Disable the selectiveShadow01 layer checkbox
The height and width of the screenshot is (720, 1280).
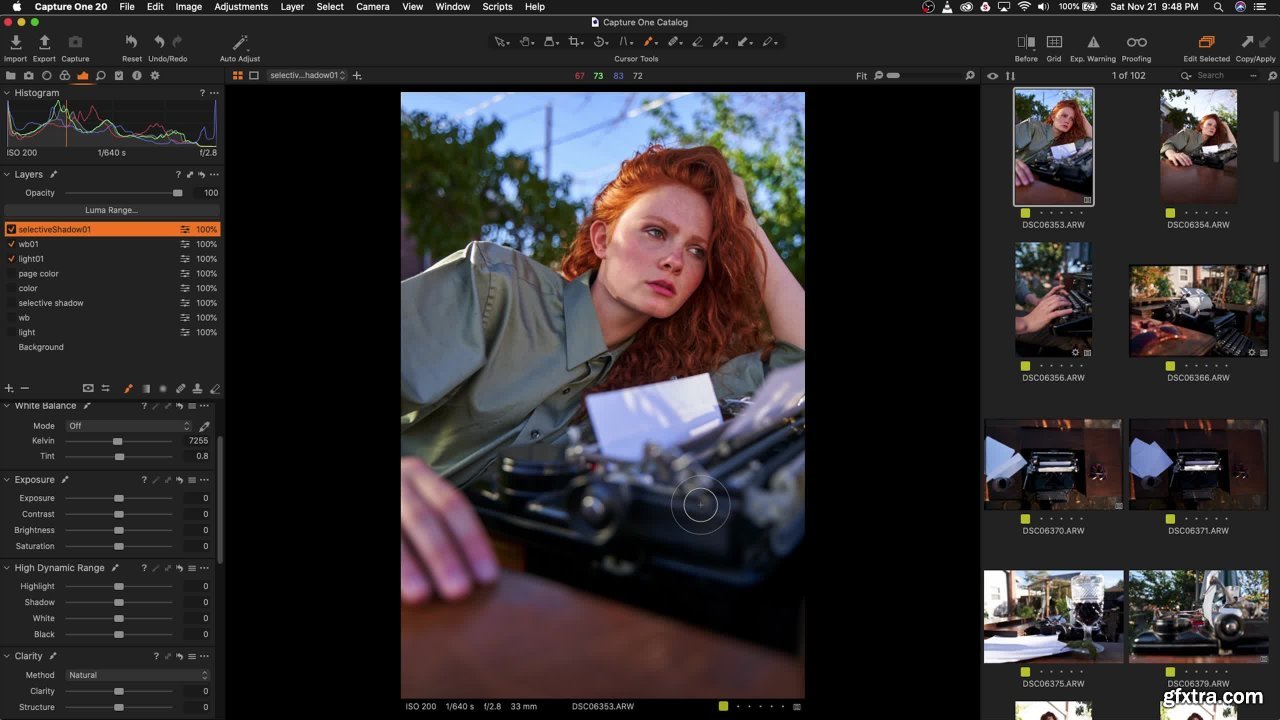[x=11, y=229]
